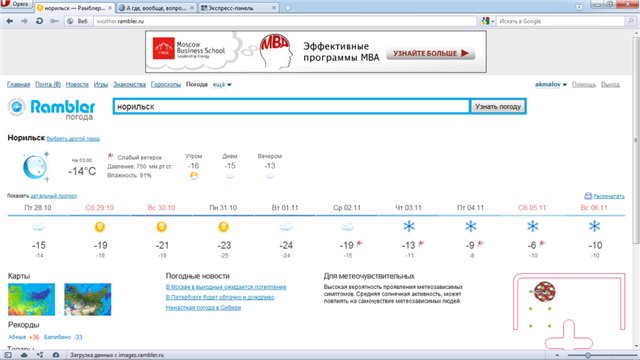Image resolution: width=640 pixels, height=360 pixels.
Task: Open Знакомства in the site navigation
Action: pyautogui.click(x=129, y=84)
